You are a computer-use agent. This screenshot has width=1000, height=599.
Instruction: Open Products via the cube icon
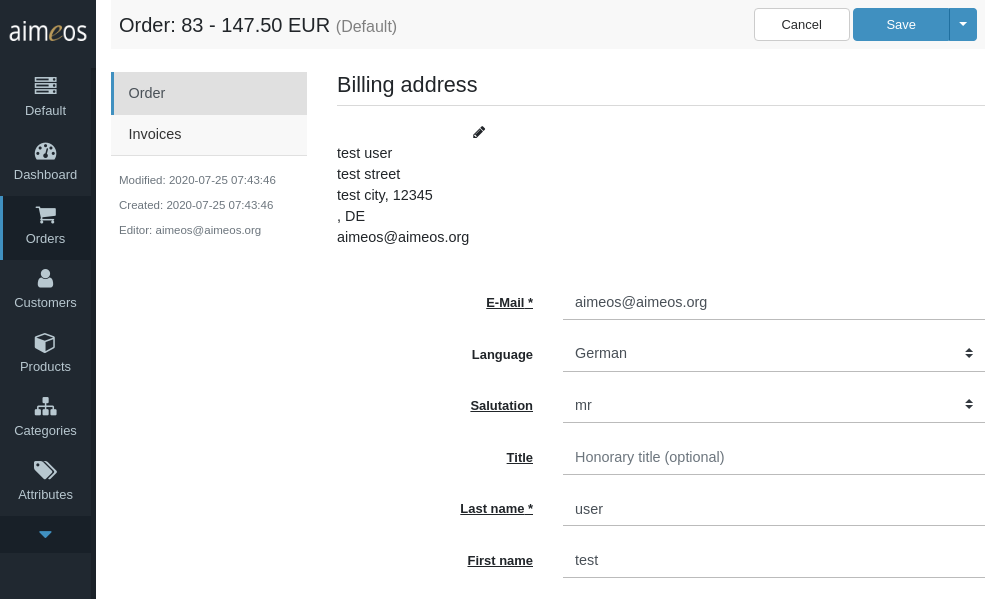[x=45, y=343]
